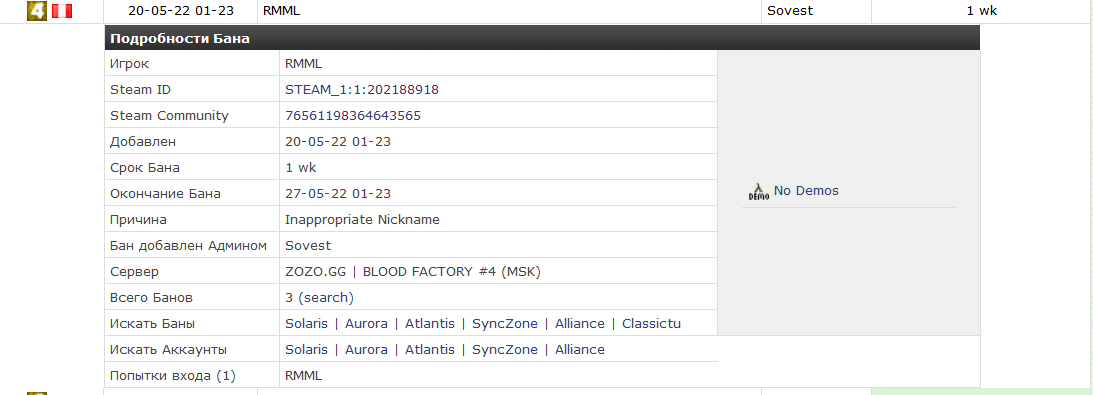Search accounts on Solaris

point(306,349)
